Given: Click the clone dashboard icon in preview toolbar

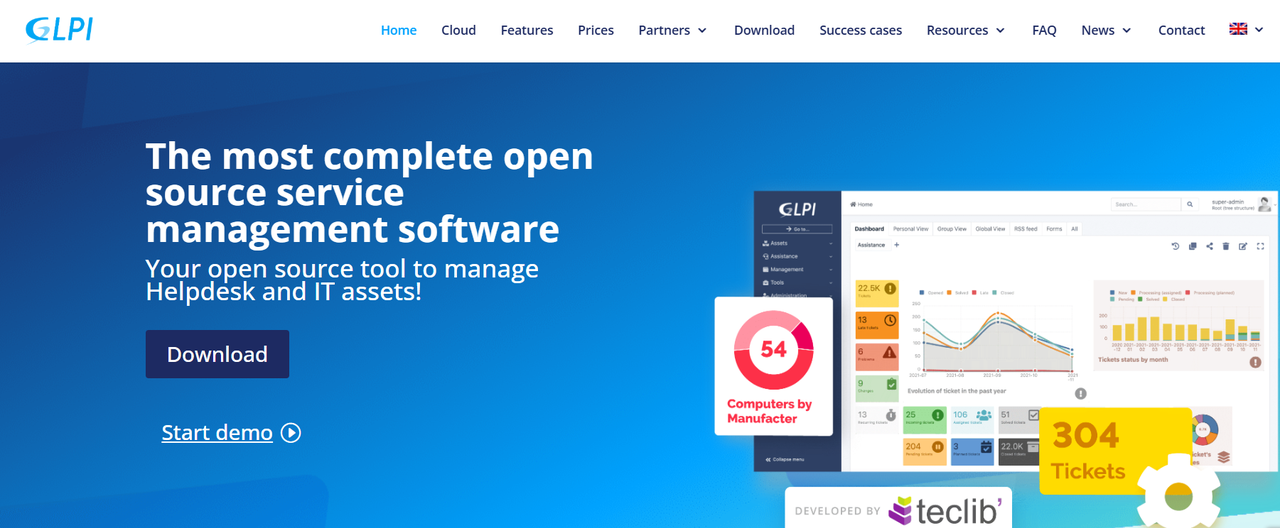Looking at the screenshot, I should tap(1192, 246).
